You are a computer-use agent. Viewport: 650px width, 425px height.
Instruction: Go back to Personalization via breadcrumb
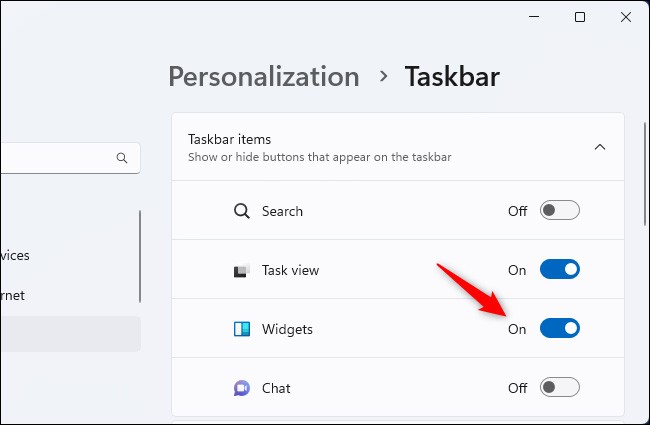(x=263, y=76)
